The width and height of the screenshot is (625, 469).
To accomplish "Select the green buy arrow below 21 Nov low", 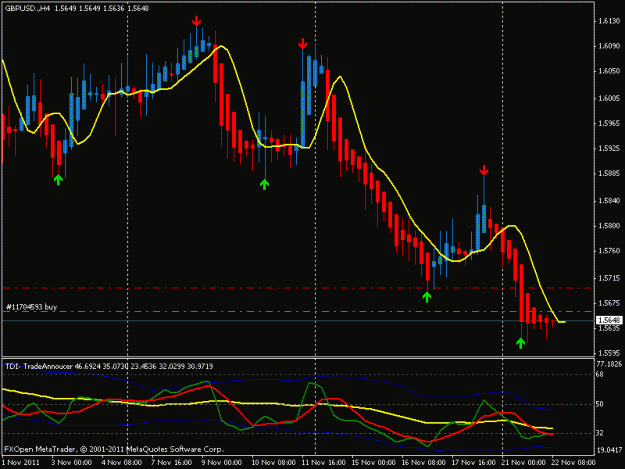I will (521, 343).
